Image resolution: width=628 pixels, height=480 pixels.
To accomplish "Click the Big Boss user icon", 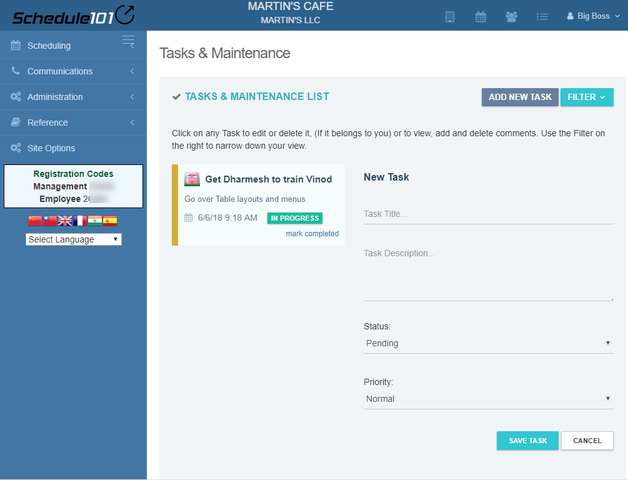I will pos(570,16).
